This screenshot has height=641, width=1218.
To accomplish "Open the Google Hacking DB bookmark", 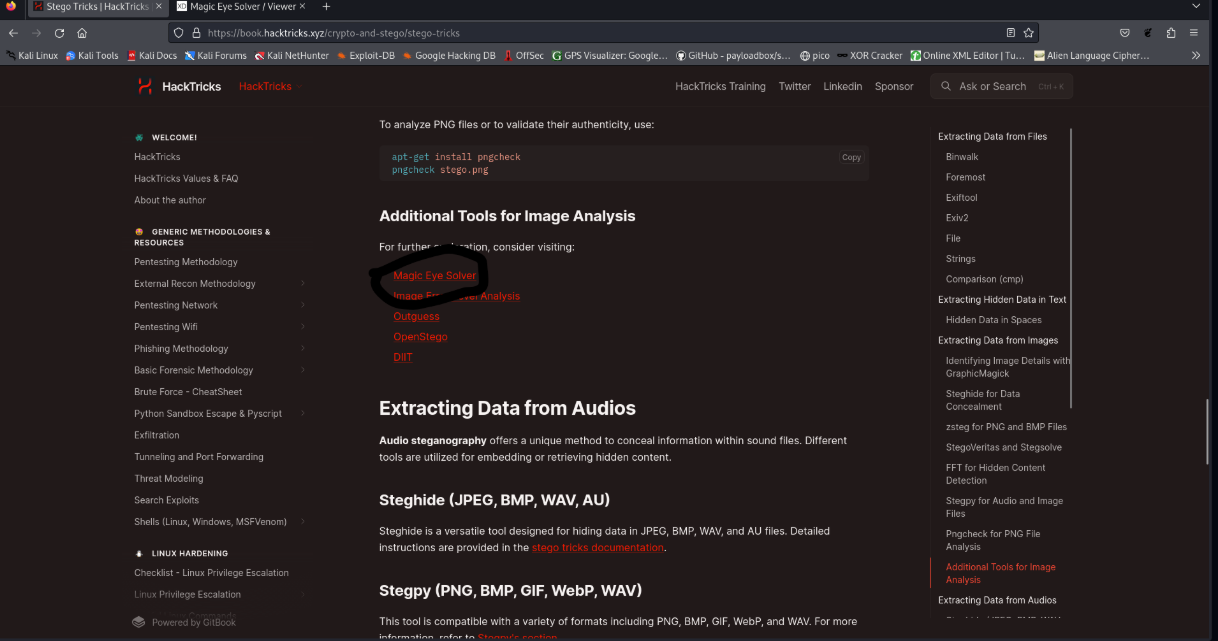I will [x=449, y=56].
